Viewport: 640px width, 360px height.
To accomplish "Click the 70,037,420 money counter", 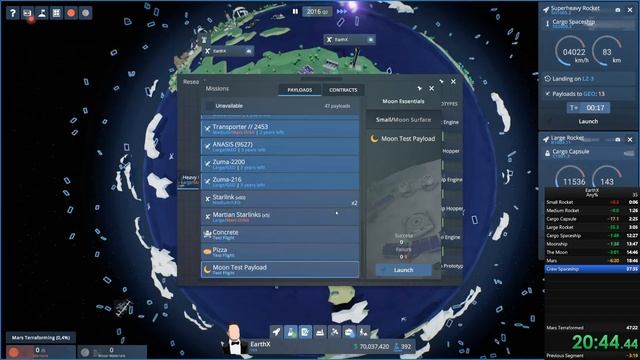I will pos(371,347).
